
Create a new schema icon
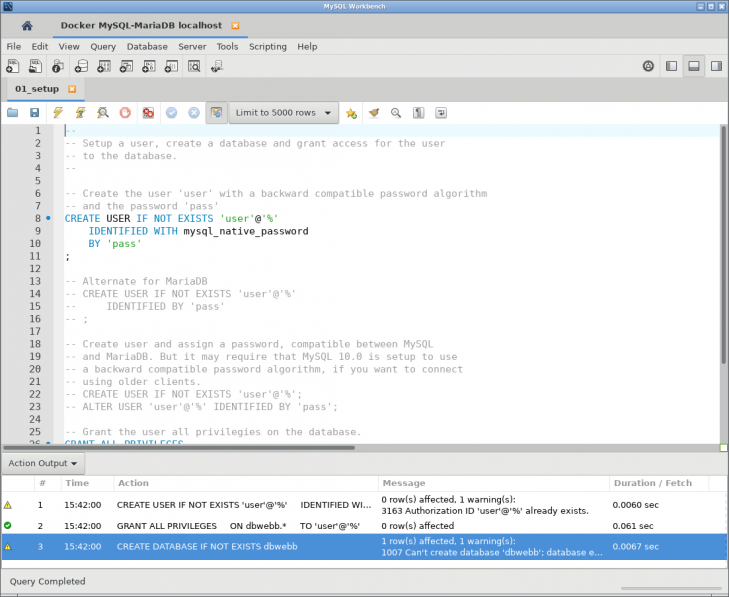click(x=81, y=66)
